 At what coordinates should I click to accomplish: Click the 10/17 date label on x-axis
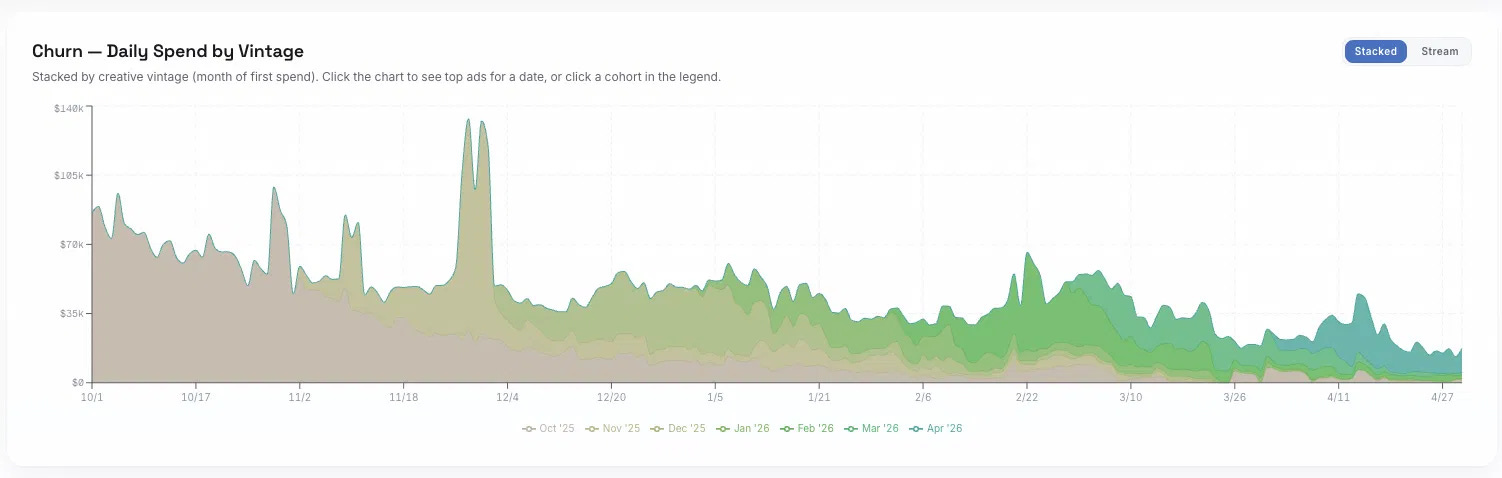[195, 397]
